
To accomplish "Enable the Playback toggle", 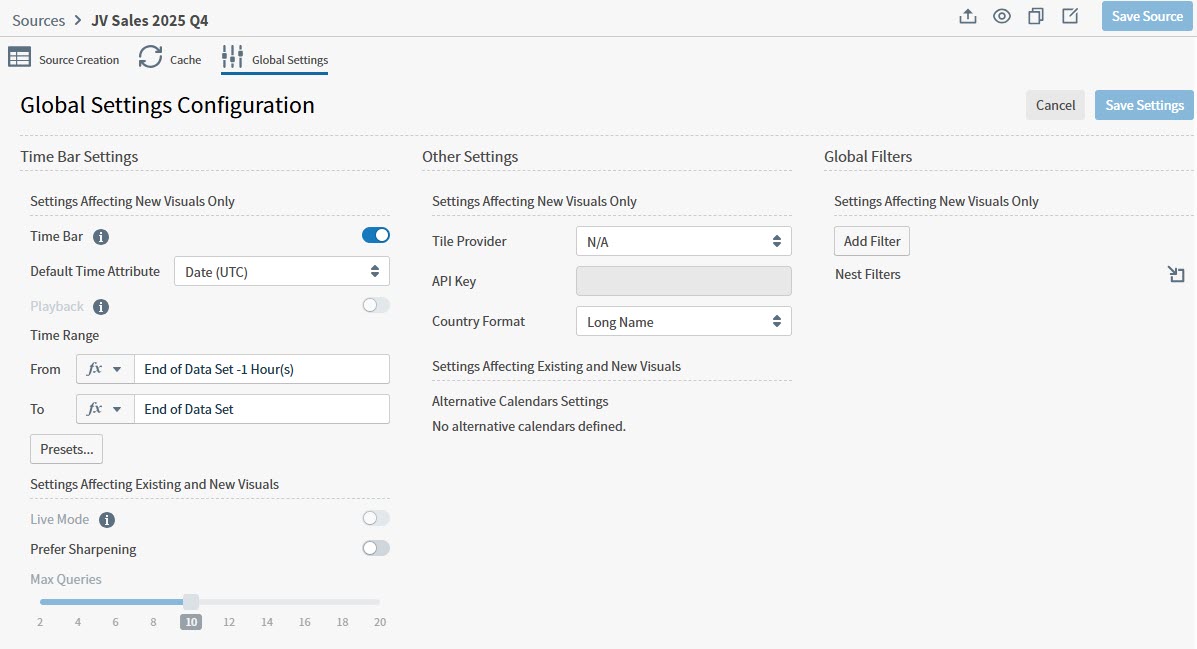I will 376,306.
